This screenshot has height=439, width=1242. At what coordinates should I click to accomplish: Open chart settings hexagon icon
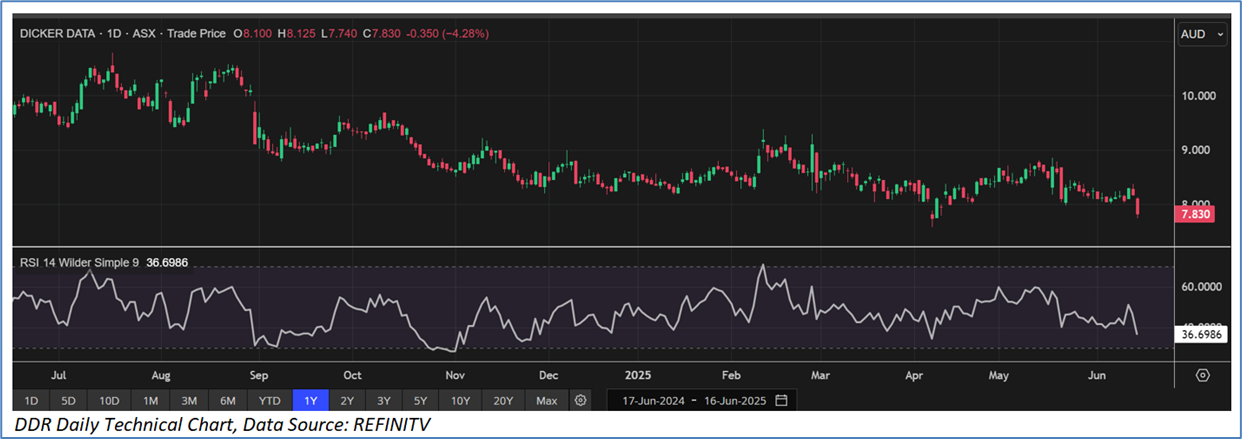pyautogui.click(x=1202, y=375)
